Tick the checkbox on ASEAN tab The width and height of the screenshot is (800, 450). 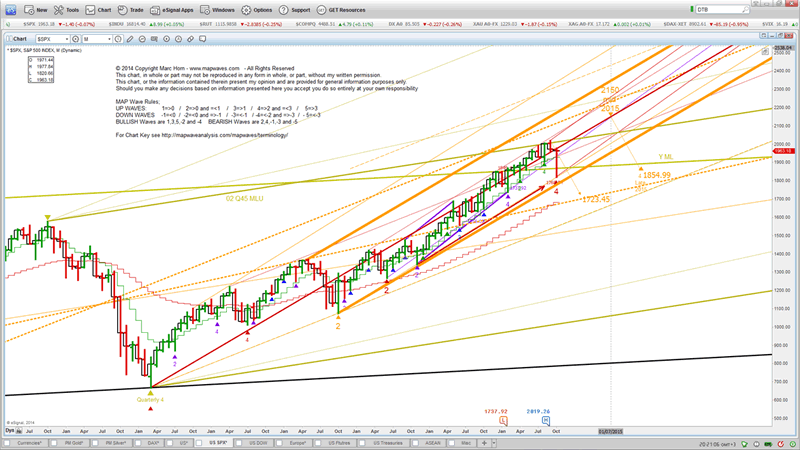pyautogui.click(x=415, y=443)
